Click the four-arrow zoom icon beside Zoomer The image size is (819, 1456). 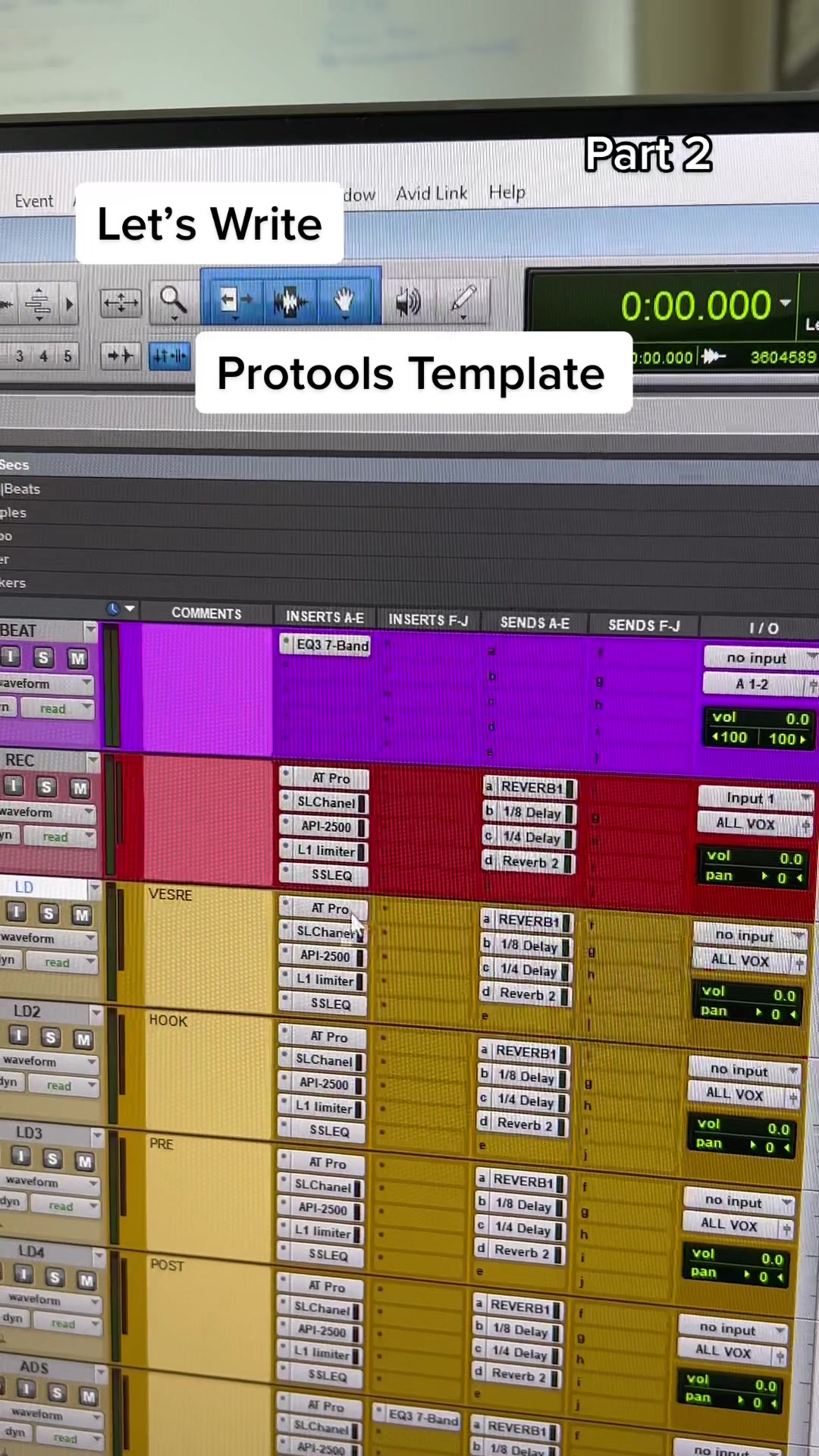121,303
